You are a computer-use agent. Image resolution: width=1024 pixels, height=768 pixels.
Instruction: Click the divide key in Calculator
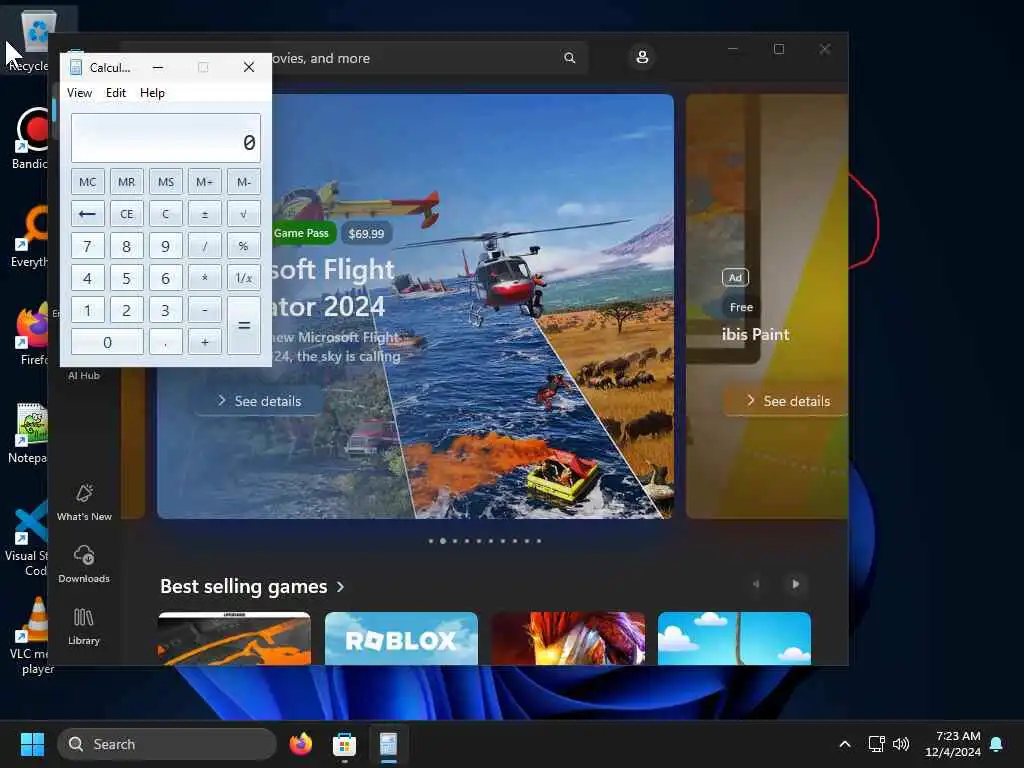click(204, 246)
